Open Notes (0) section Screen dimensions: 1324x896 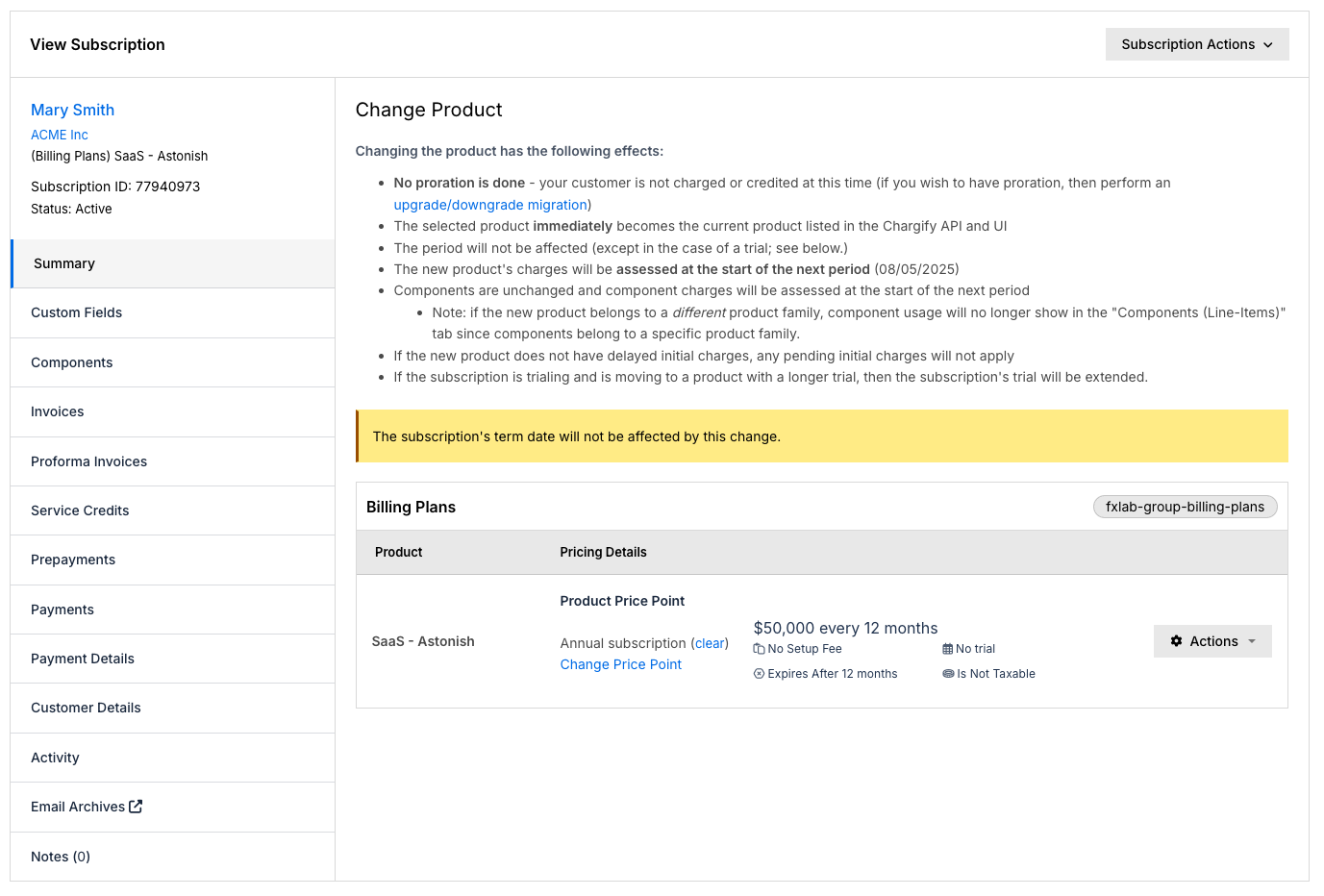[173, 857]
